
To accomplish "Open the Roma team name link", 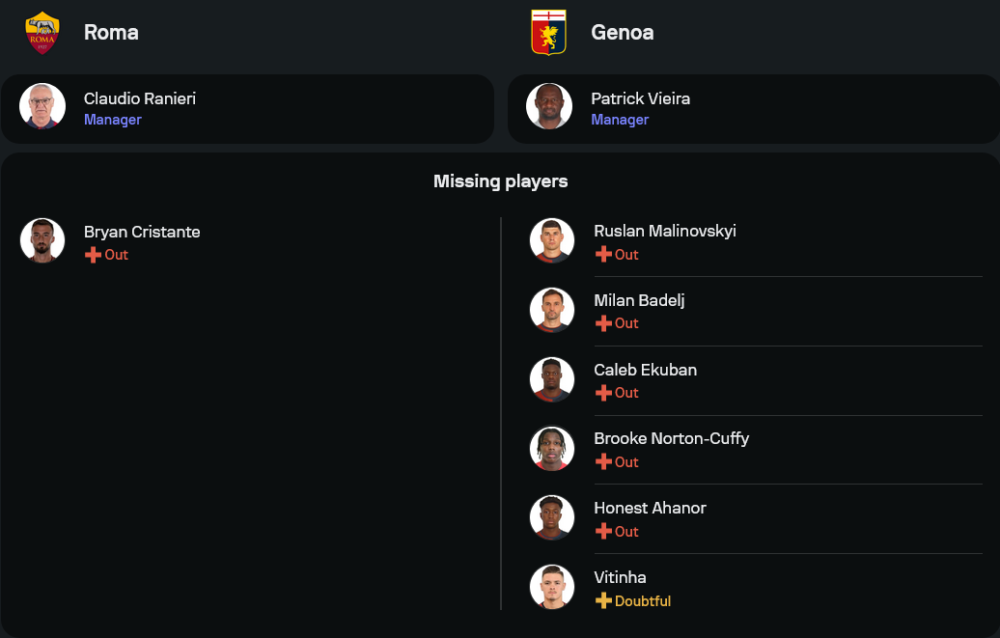I will 111,32.
